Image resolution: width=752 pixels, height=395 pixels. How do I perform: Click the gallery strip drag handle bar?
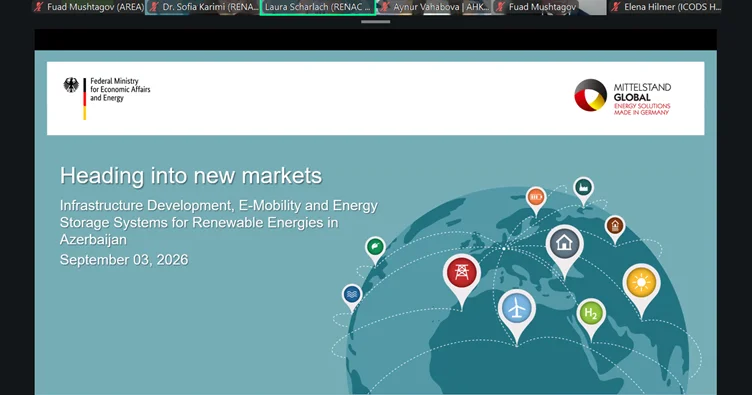376,22
